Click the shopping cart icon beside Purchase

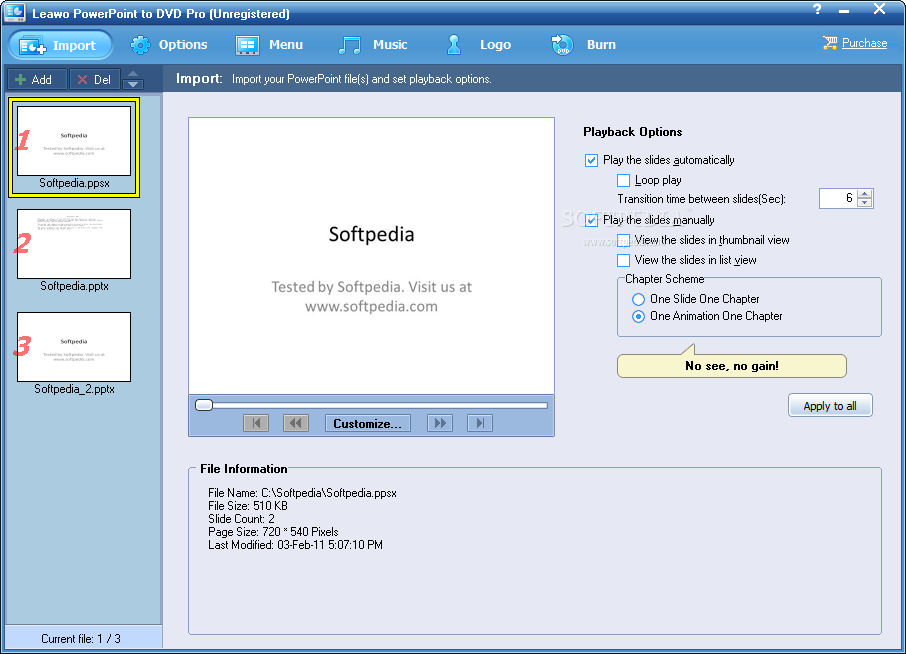[830, 43]
